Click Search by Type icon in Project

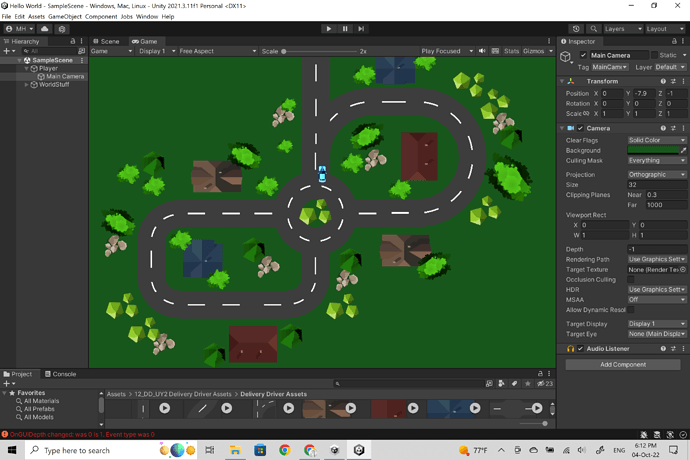point(501,383)
